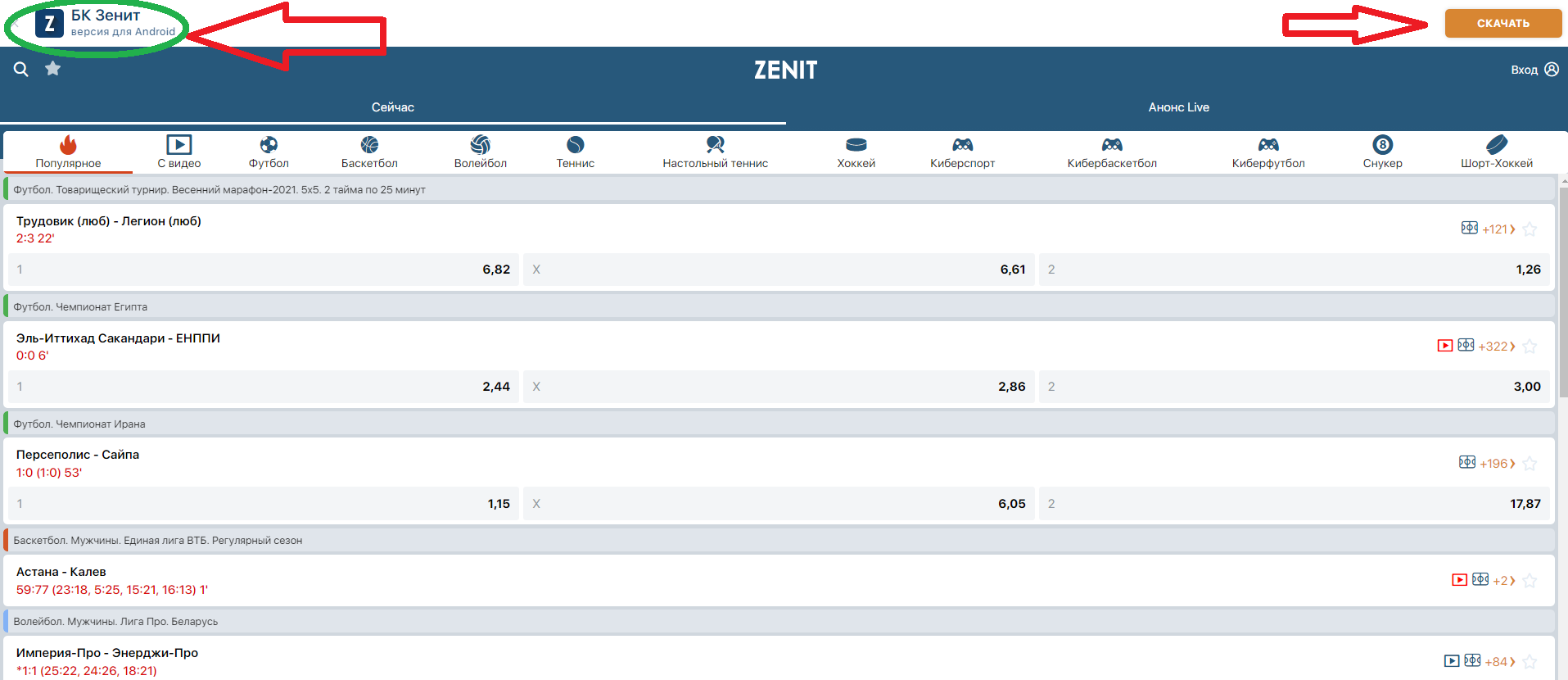1568x680 pixels.
Task: Expand +121 more markets for Трудовик match
Action: pos(1498,229)
